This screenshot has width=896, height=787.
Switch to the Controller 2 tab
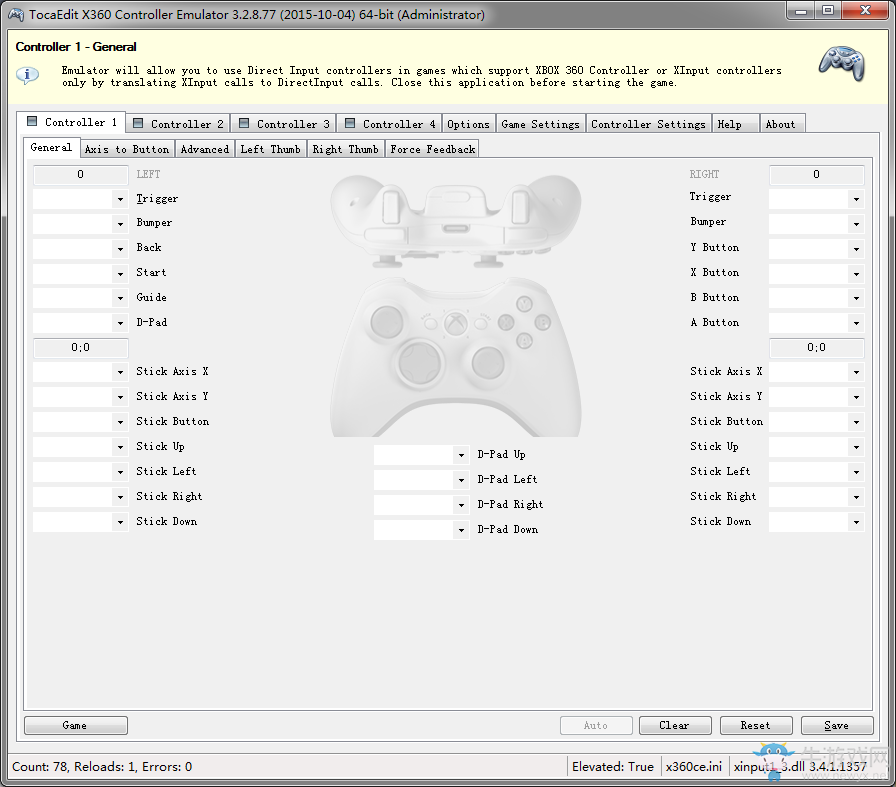178,123
